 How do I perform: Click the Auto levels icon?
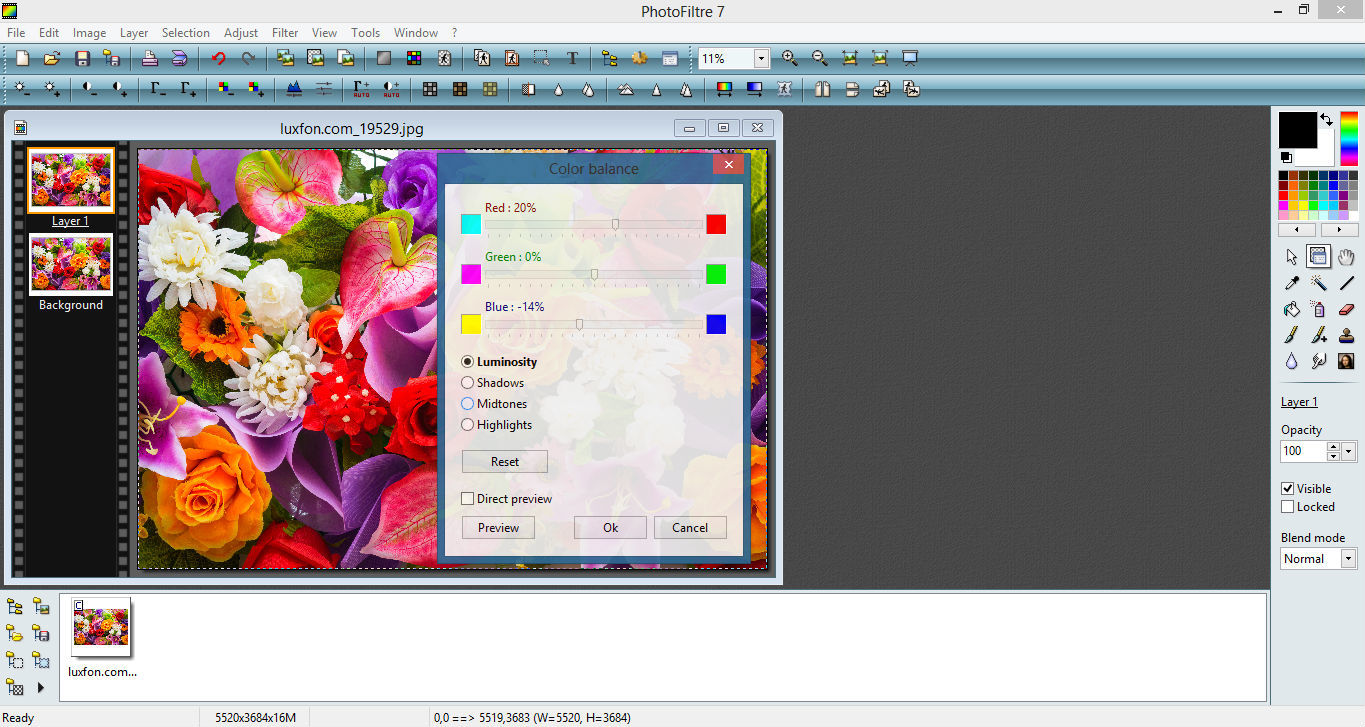(362, 89)
